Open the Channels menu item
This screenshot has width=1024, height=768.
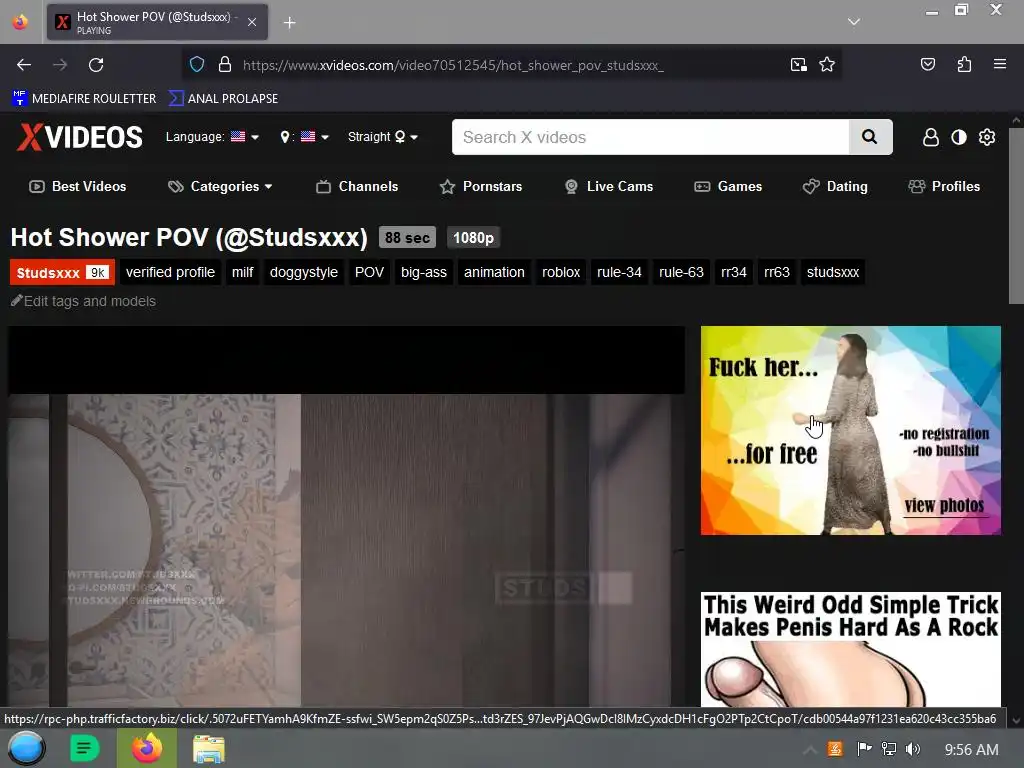pyautogui.click(x=357, y=187)
